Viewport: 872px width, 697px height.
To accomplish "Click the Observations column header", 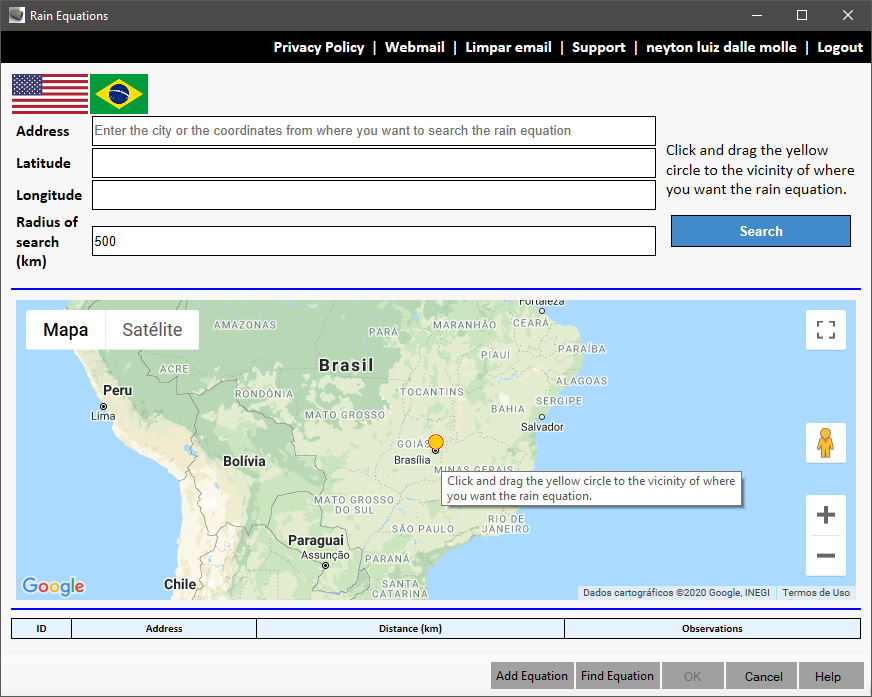I will coord(712,629).
